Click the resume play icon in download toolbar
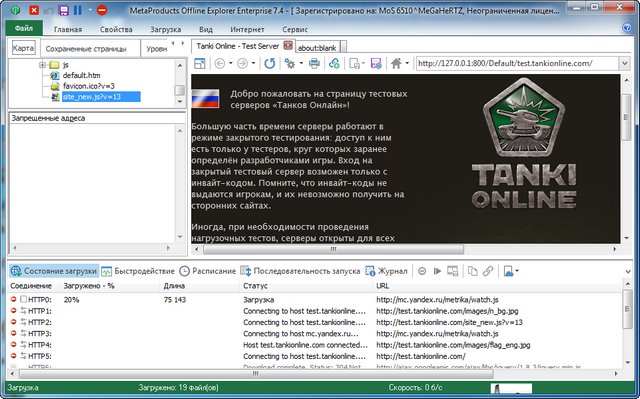Screen dimensions: 640x399 pos(437,271)
